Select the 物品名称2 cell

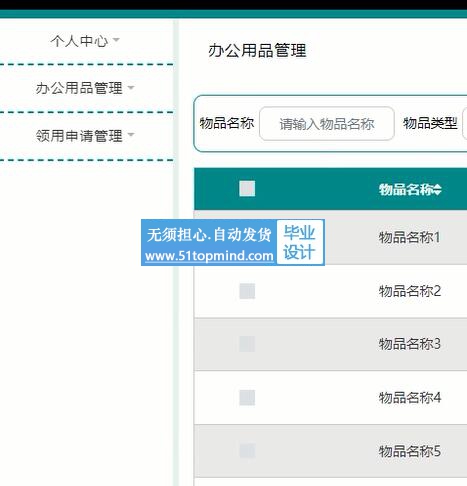[410, 291]
